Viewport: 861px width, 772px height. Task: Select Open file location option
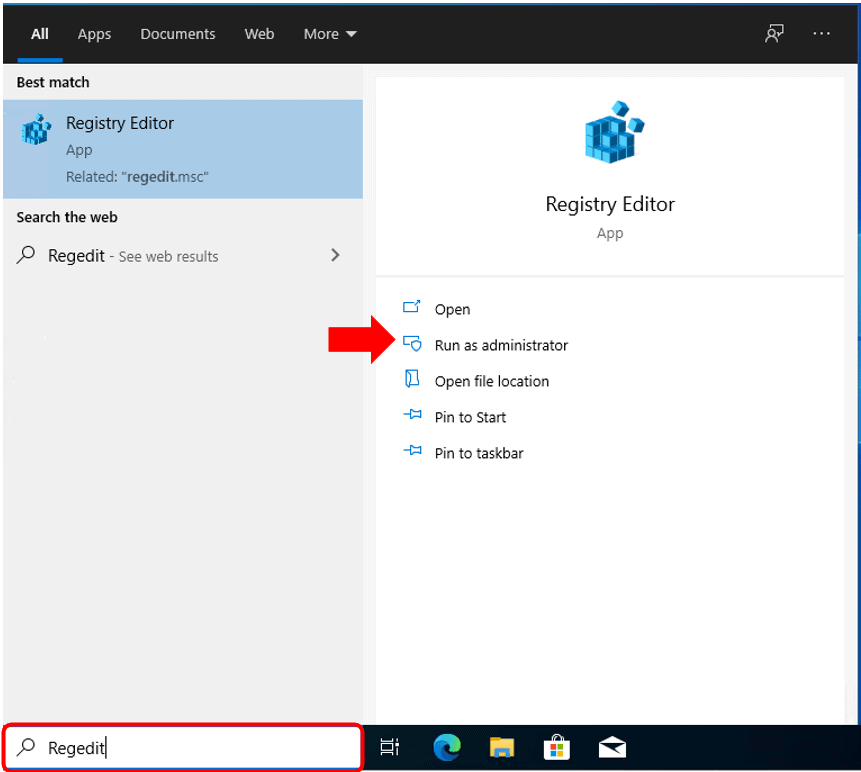(491, 381)
